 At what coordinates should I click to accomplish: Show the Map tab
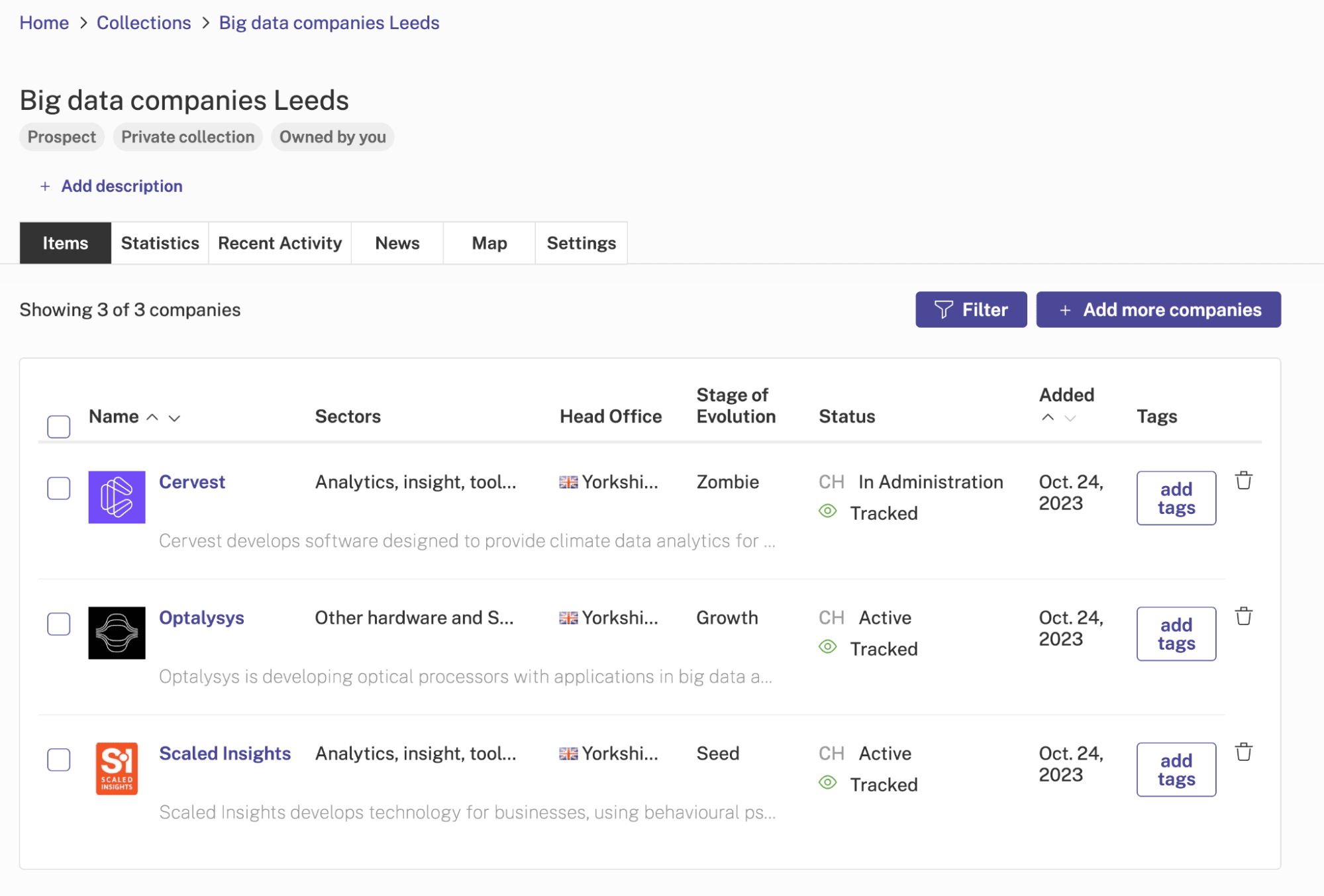[489, 243]
